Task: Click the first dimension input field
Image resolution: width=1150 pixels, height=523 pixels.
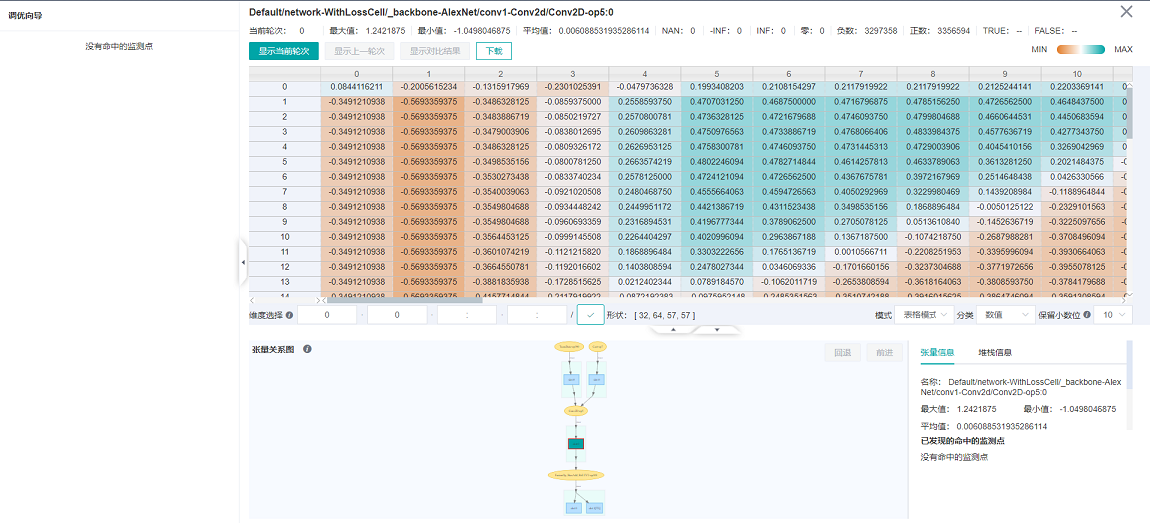Action: point(326,315)
